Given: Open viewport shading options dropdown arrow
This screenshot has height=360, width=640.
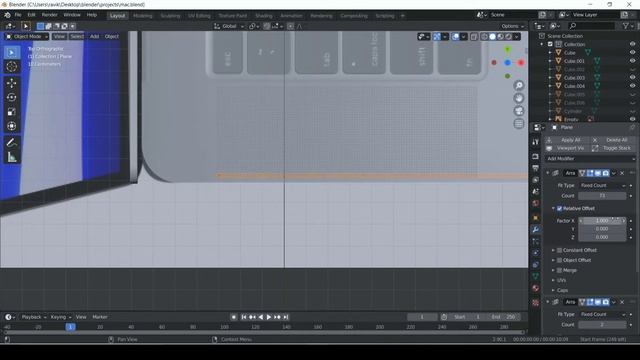Looking at the screenshot, I should point(517,37).
